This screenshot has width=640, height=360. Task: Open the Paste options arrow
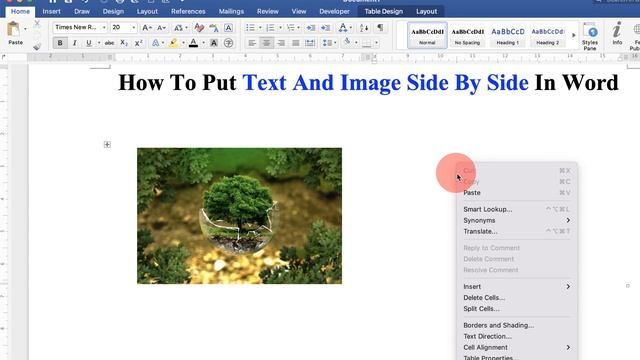[x=25, y=29]
